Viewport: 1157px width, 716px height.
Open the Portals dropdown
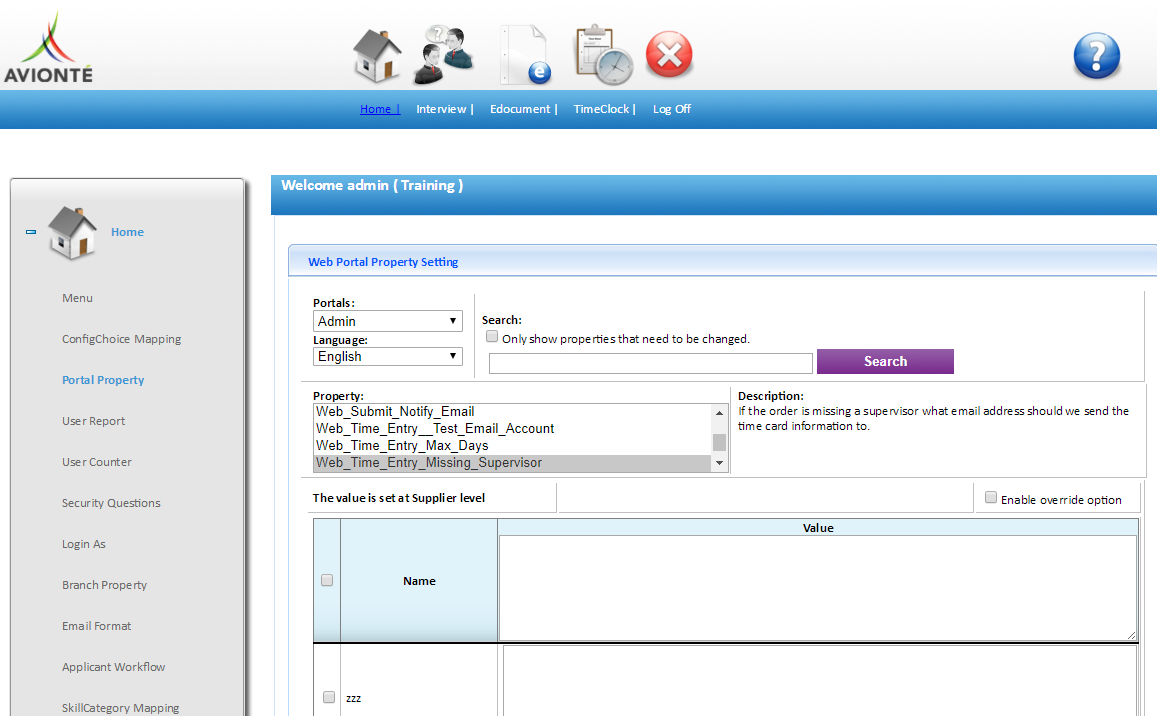coord(387,321)
